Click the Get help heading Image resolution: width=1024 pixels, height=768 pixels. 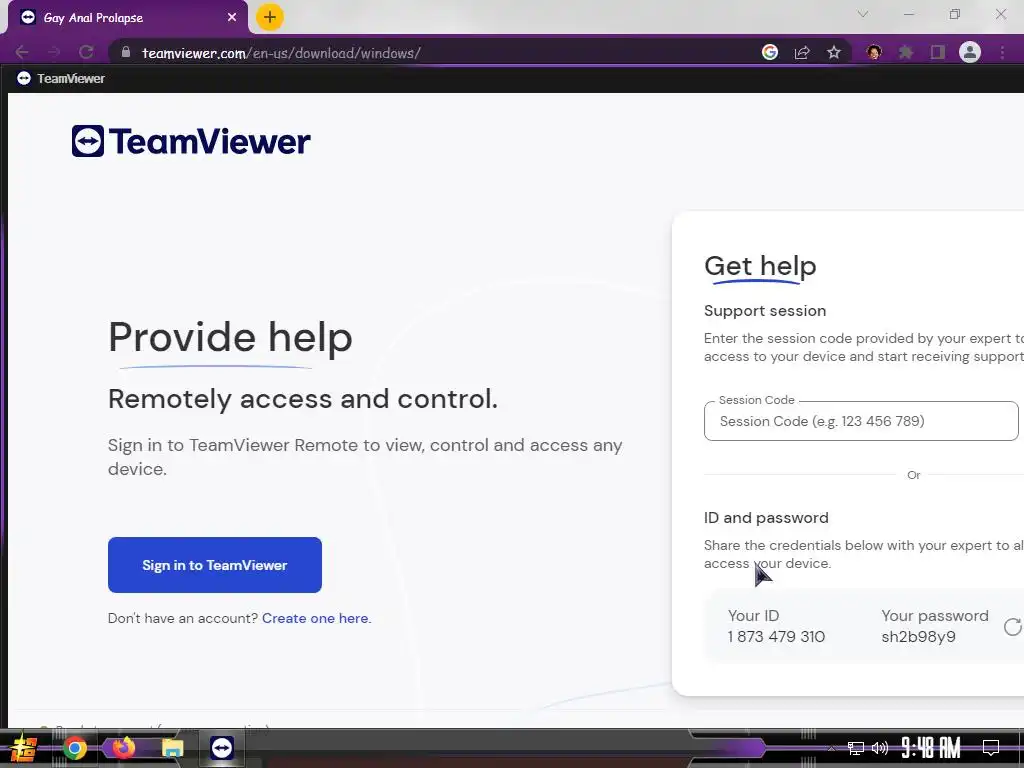[x=760, y=266]
